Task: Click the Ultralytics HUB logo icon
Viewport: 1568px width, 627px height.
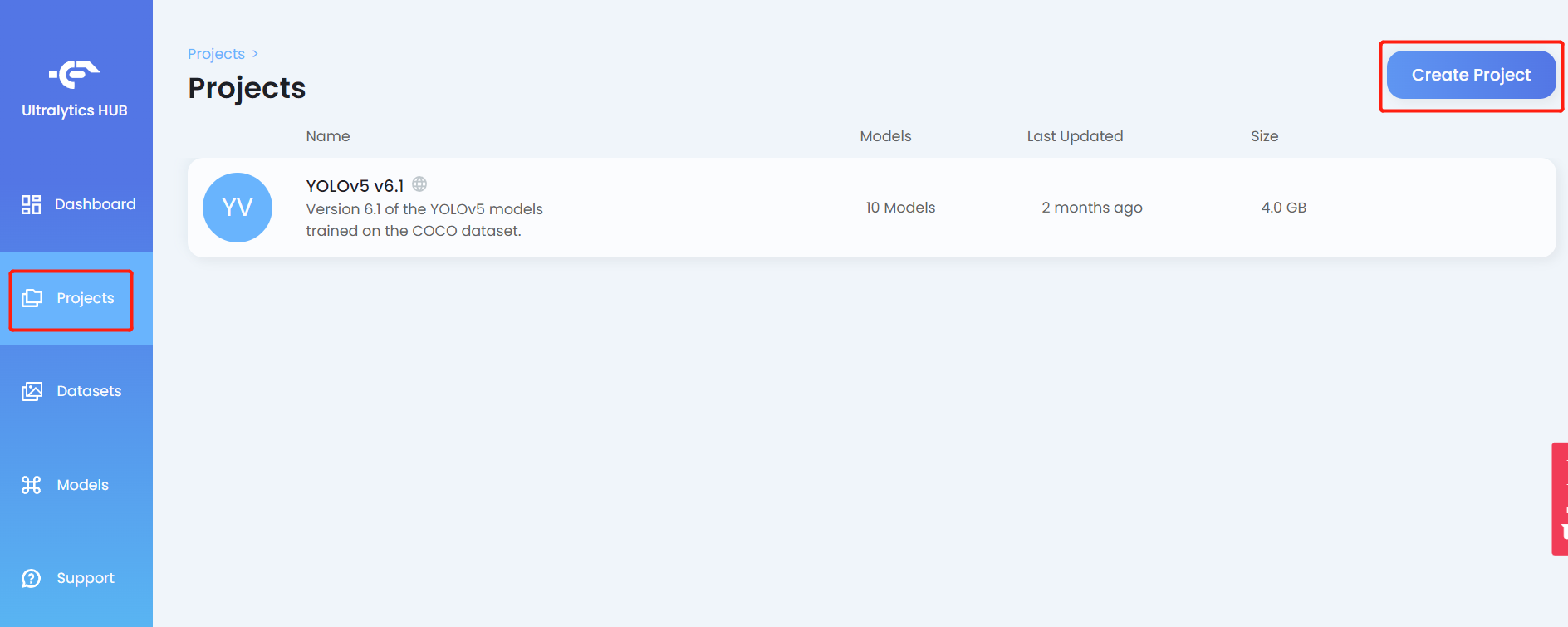Action: 74,74
